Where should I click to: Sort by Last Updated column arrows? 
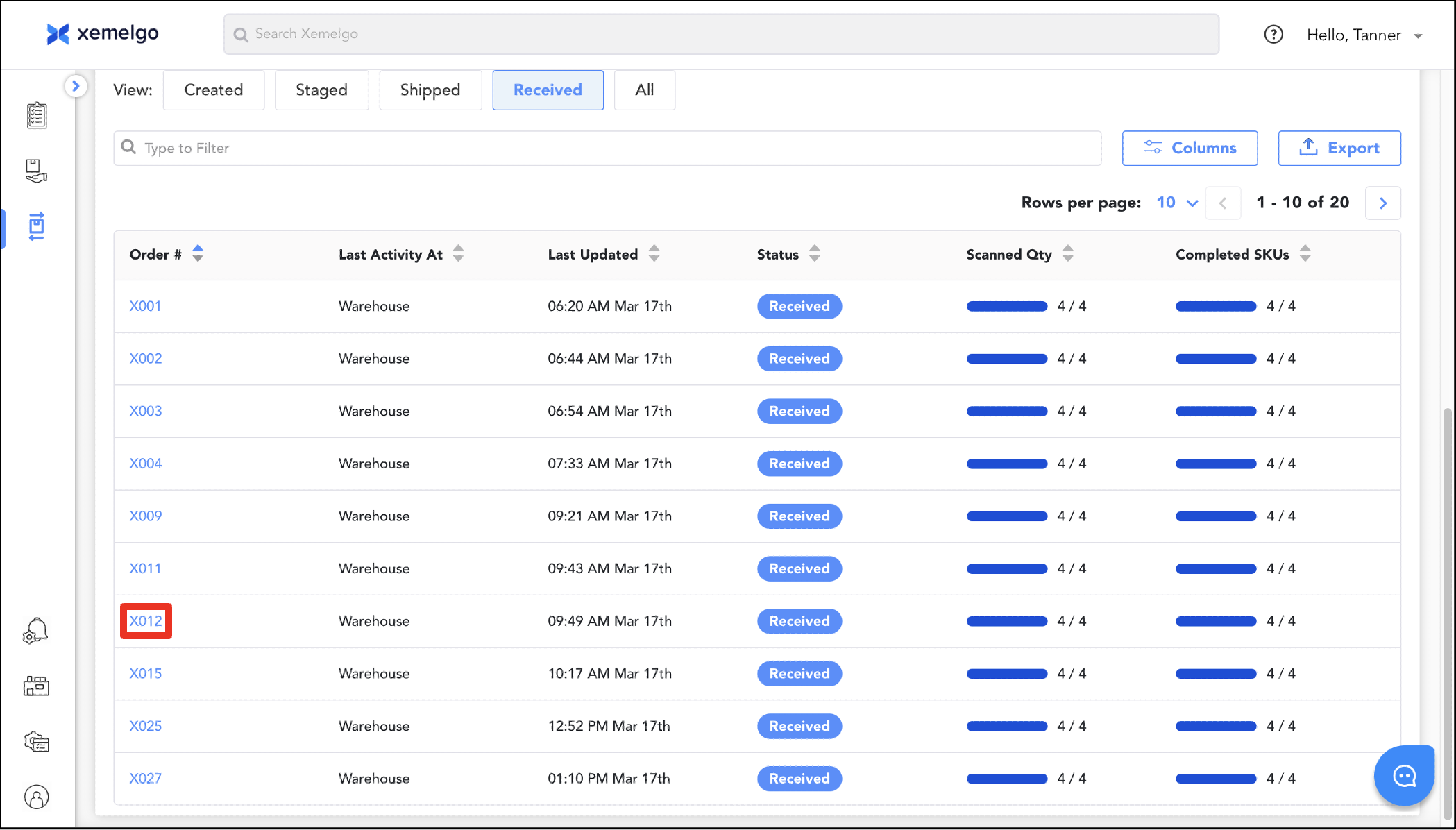654,254
